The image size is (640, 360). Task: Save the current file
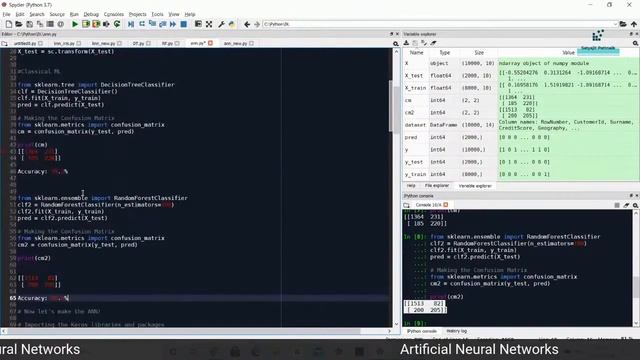(29, 24)
